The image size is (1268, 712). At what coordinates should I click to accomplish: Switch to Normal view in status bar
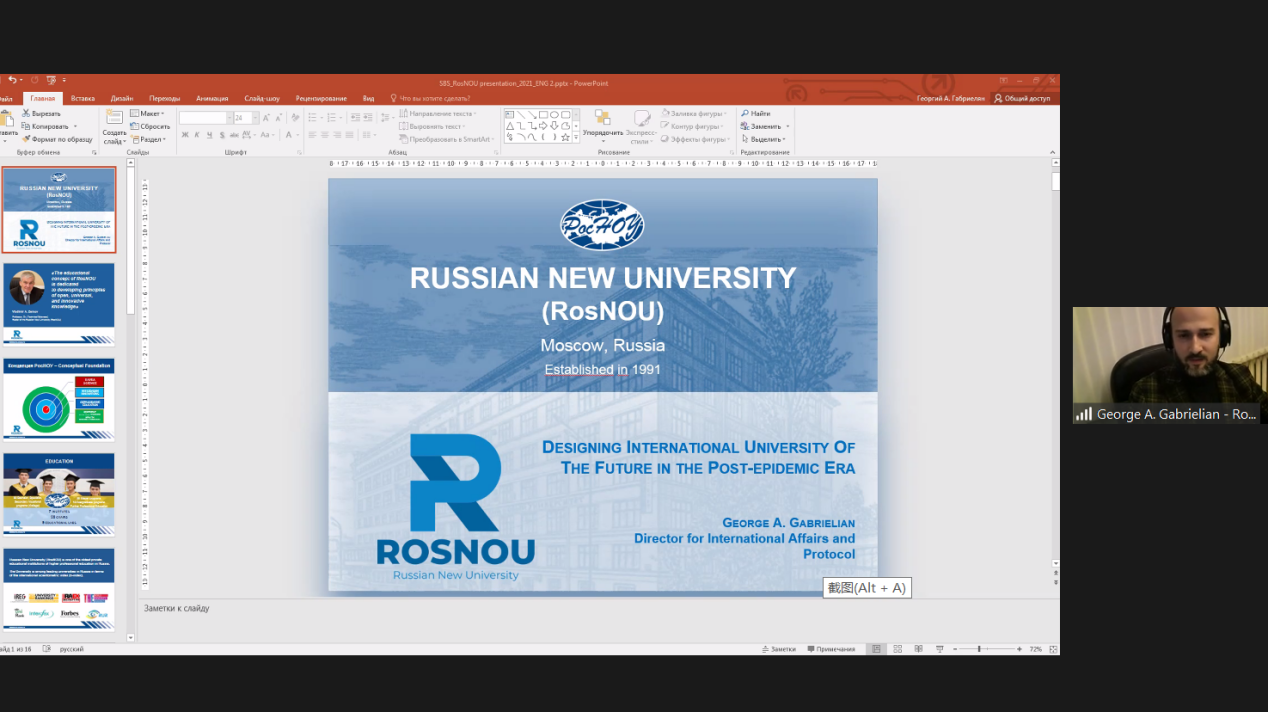876,649
